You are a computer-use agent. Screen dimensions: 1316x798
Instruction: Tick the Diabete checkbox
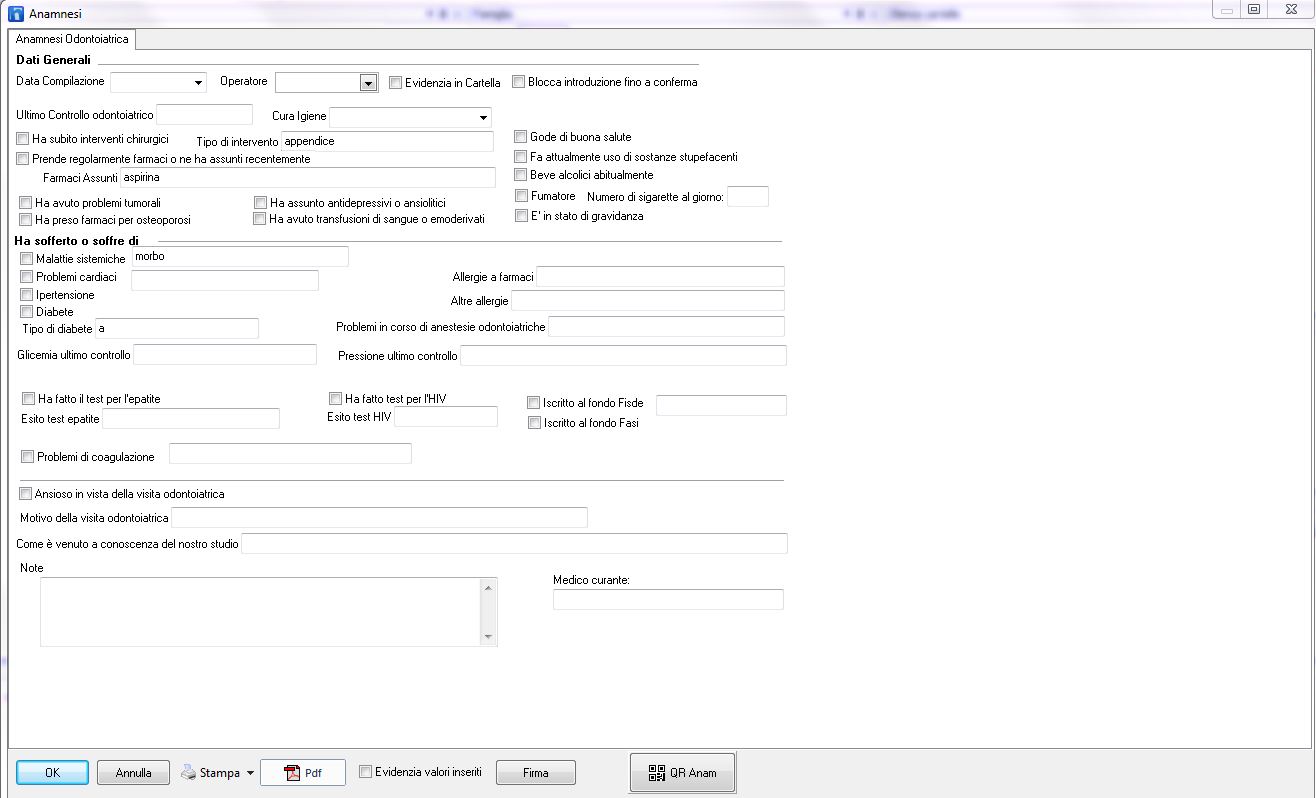pyautogui.click(x=27, y=312)
